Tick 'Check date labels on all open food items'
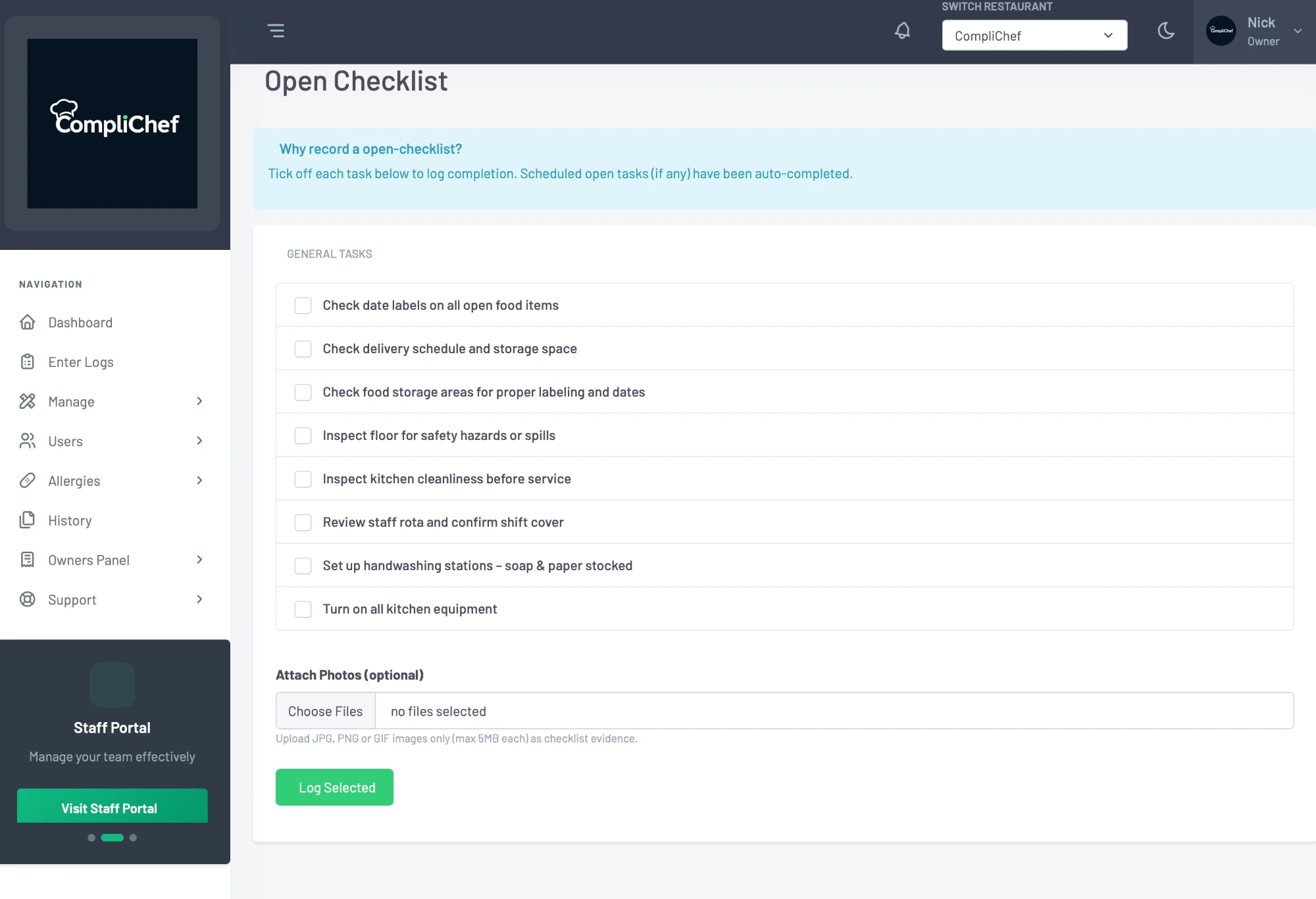This screenshot has height=899, width=1316. coord(303,305)
